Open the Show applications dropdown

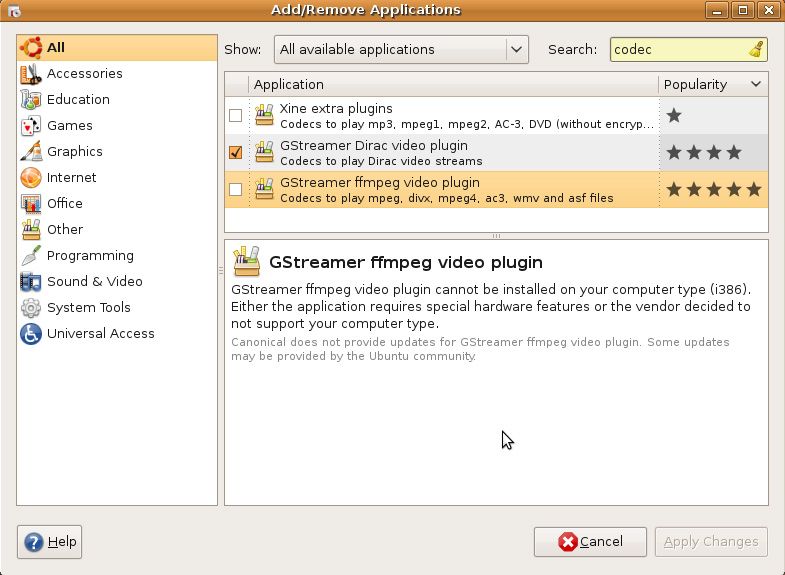(x=402, y=50)
